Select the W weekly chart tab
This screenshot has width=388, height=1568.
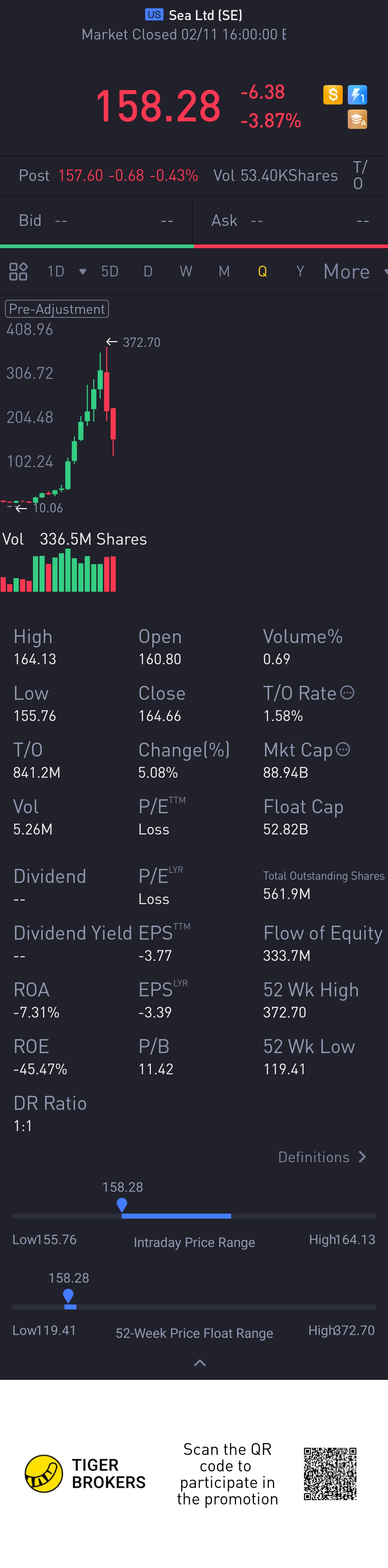tap(186, 271)
